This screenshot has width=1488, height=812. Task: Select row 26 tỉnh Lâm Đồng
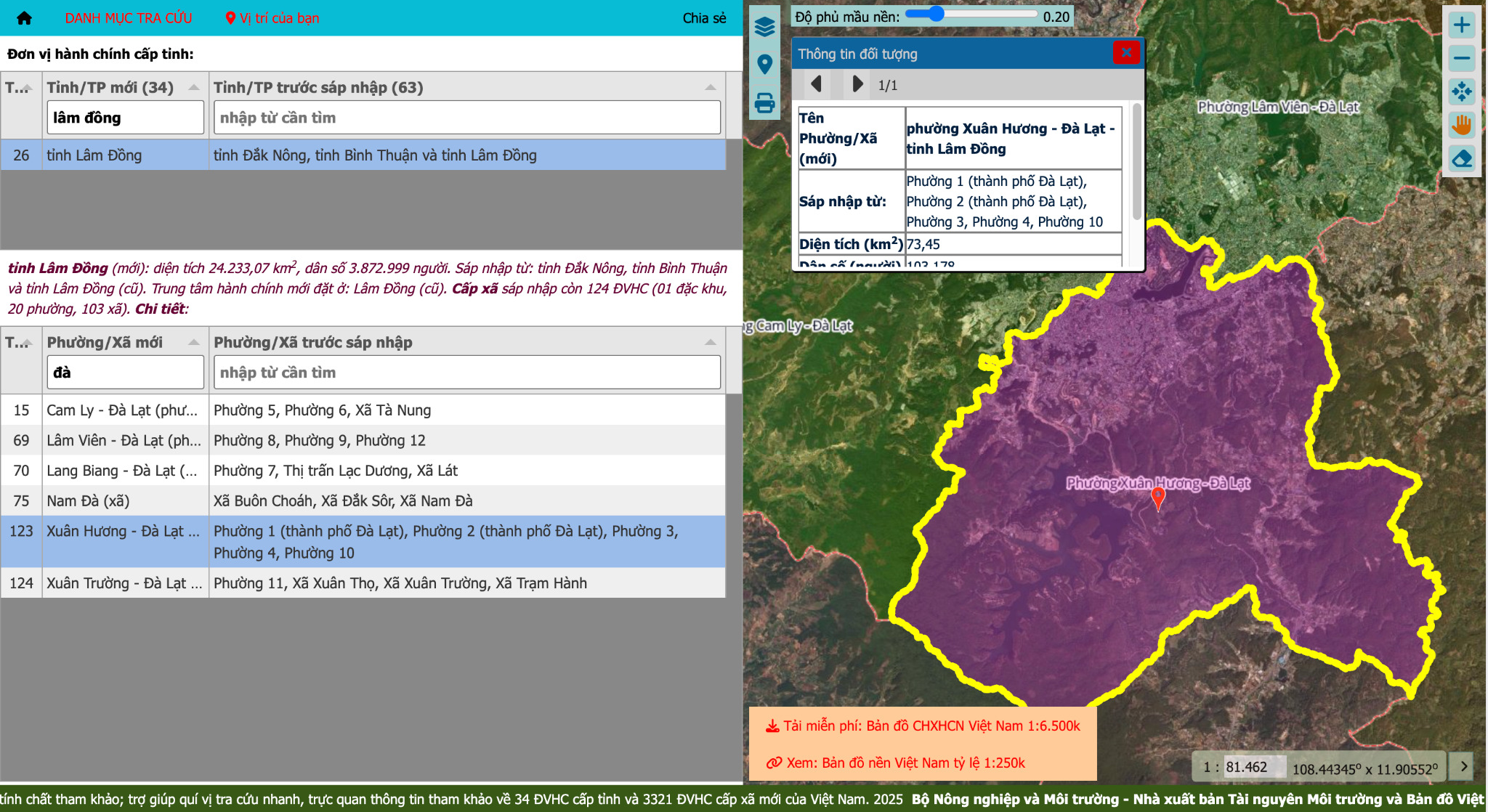point(363,155)
